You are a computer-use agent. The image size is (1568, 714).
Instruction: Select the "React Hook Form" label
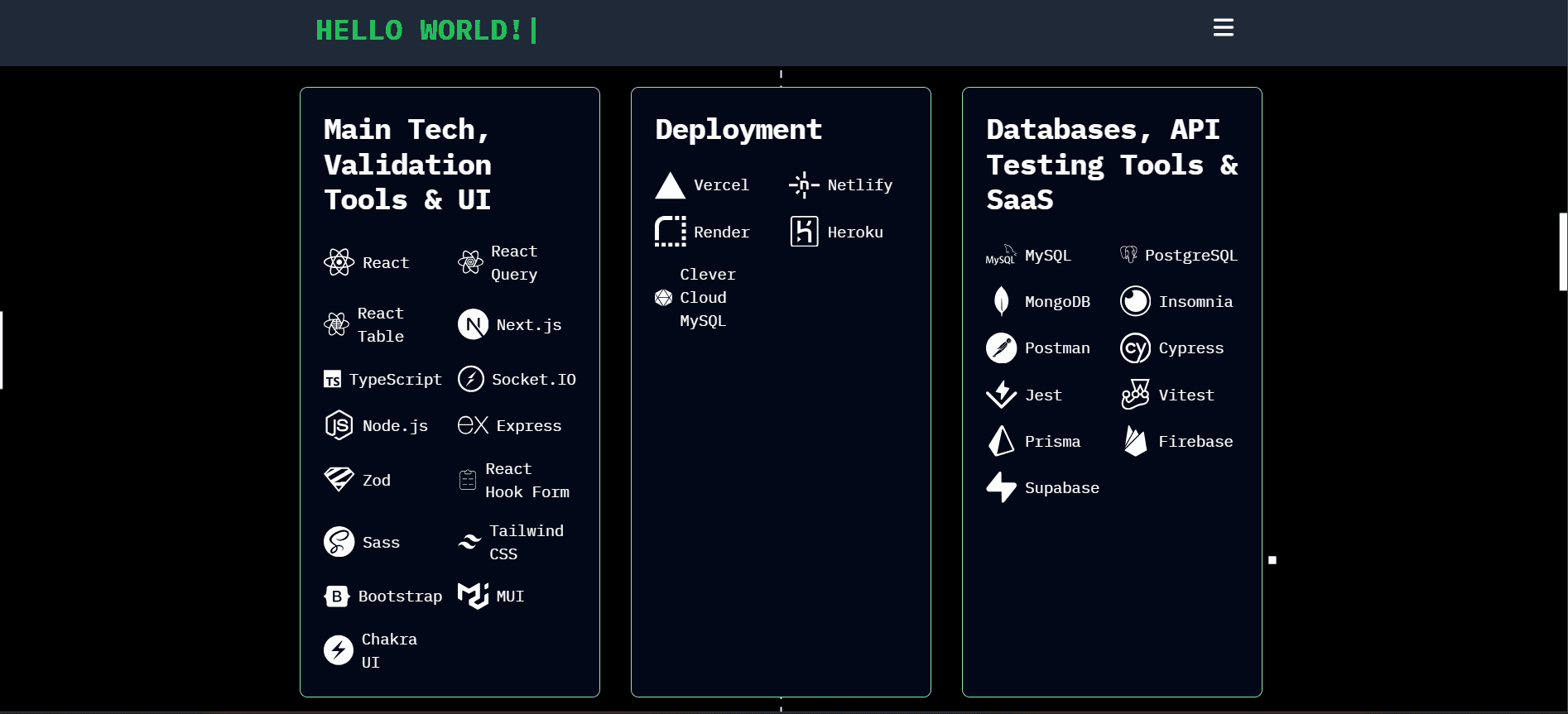click(x=527, y=480)
